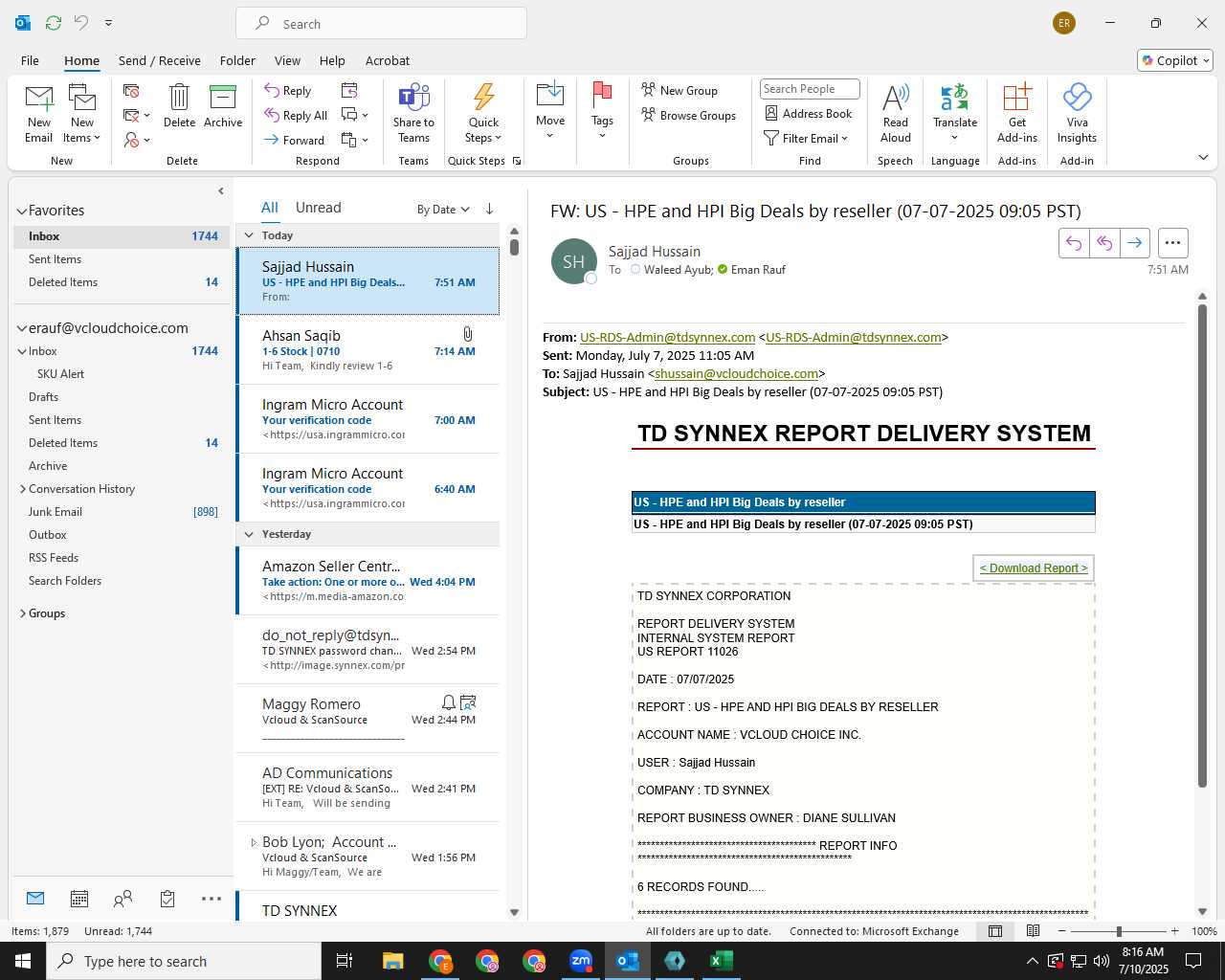Switch to Send / Receive tab
Screen dimensions: 1225x980
tap(160, 60)
